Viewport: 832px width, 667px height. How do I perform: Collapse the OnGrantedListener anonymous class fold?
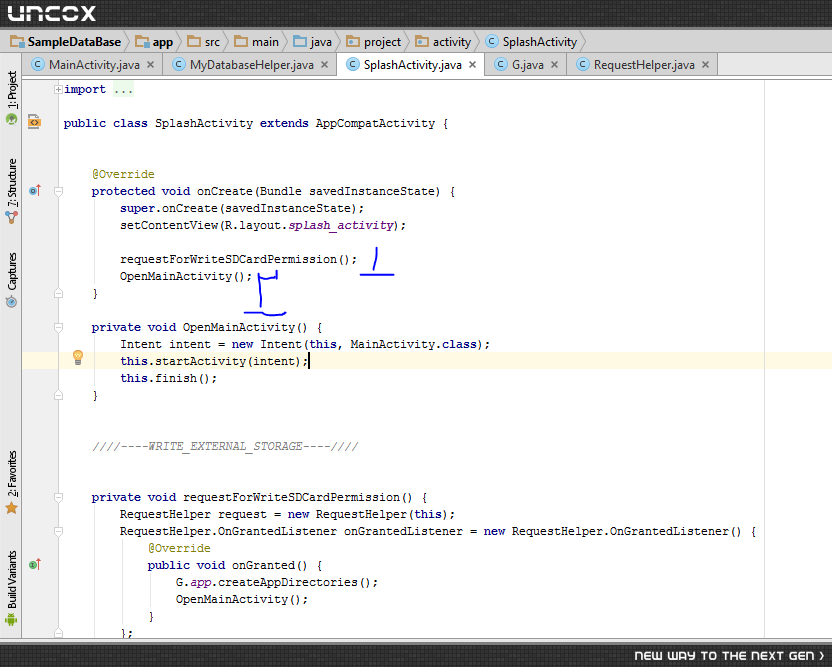[58, 531]
